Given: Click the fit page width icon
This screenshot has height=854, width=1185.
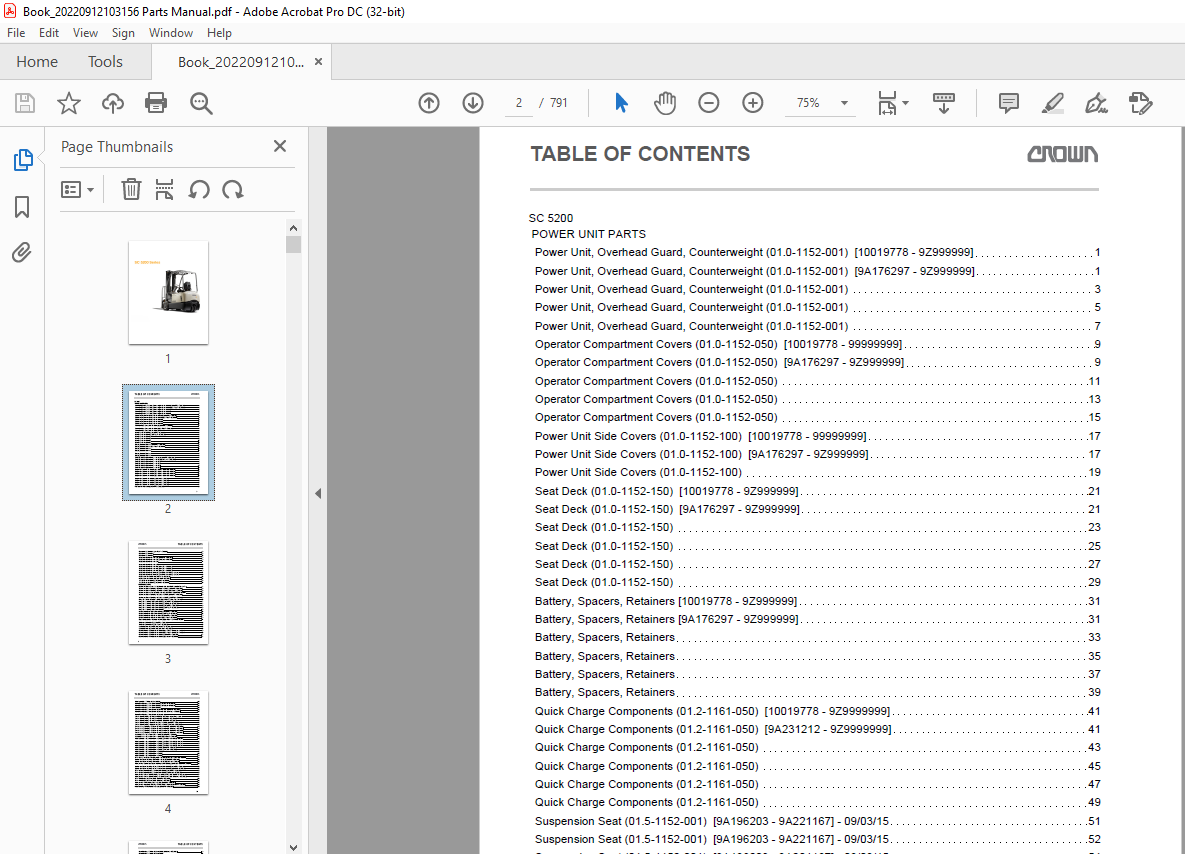Looking at the screenshot, I should (x=887, y=103).
